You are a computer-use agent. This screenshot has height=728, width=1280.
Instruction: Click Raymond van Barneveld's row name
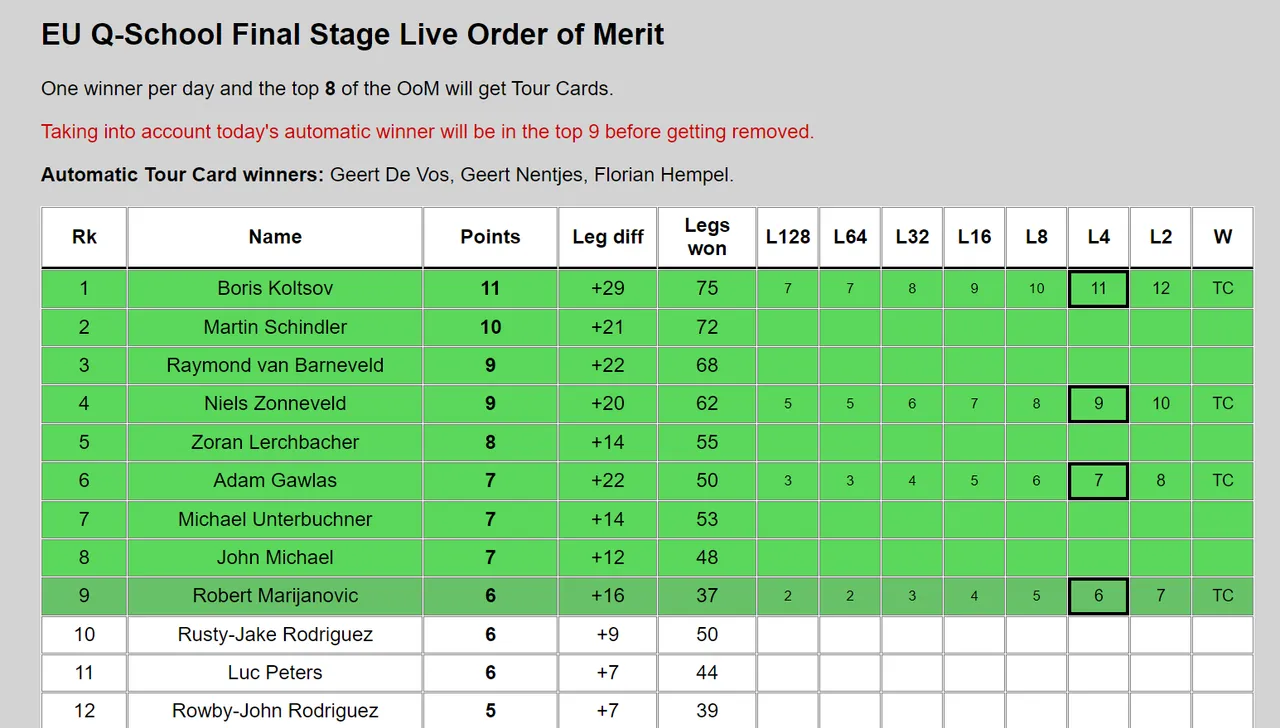coord(275,365)
